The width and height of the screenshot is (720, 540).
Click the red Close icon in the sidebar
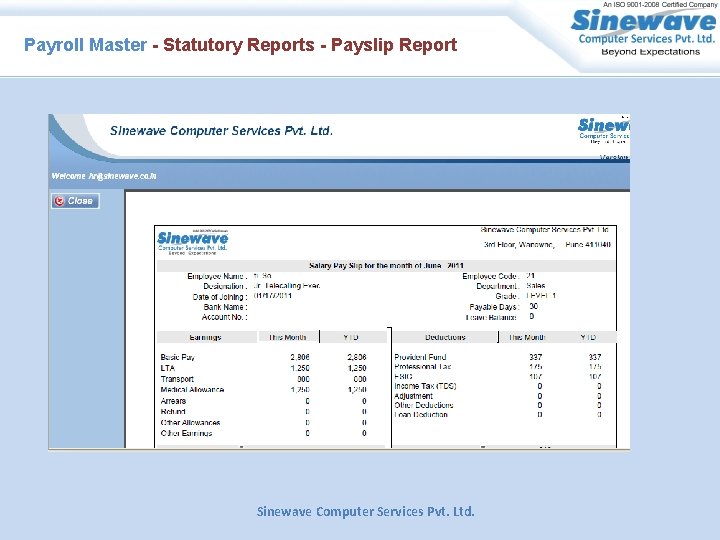point(59,201)
